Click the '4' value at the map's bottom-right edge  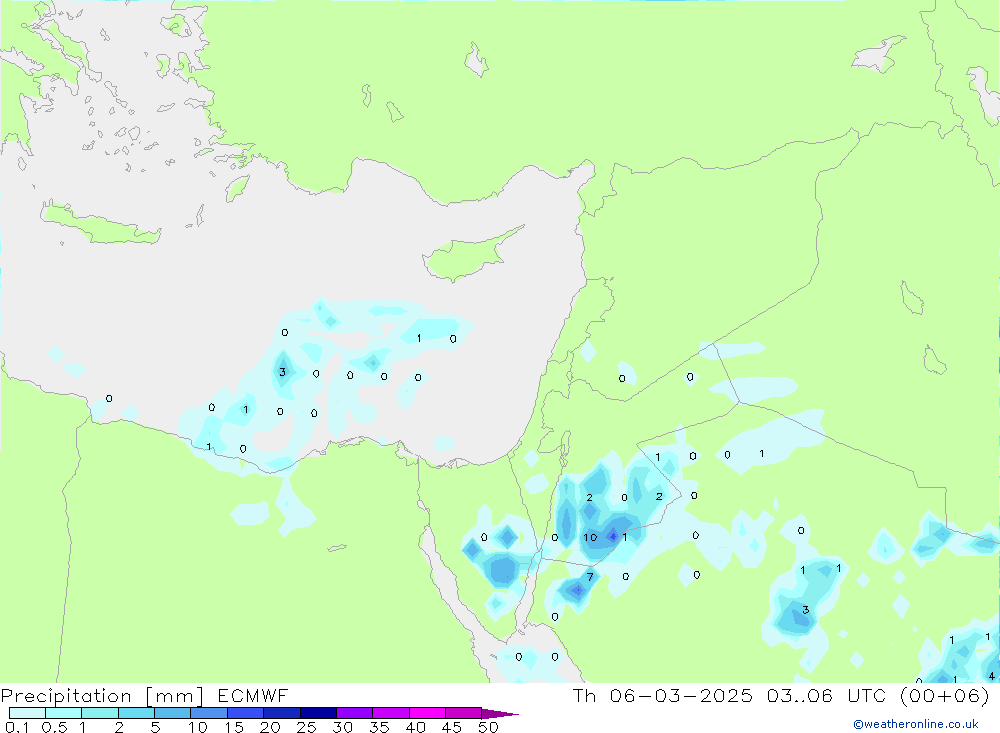[991, 676]
